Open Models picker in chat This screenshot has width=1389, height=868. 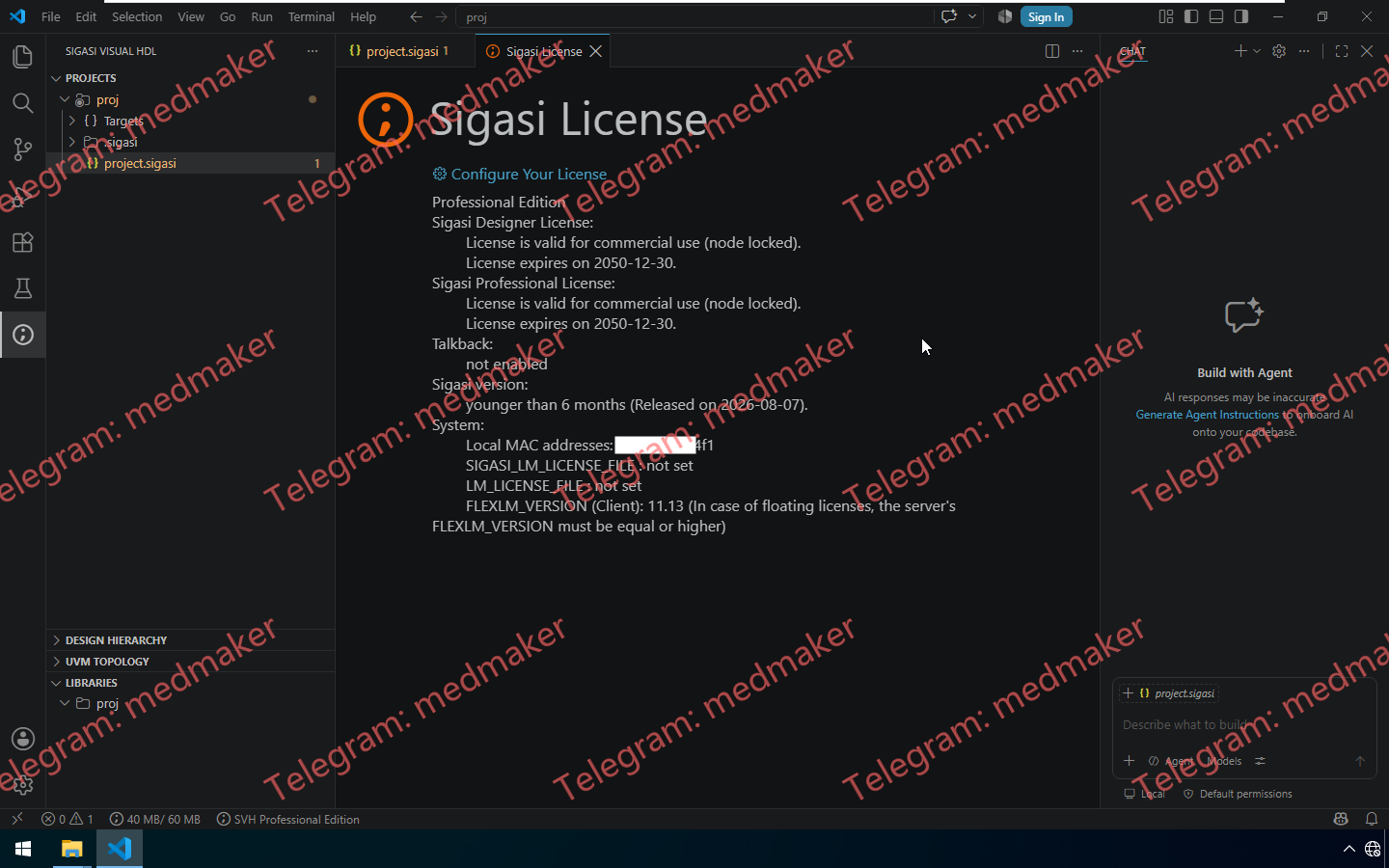1224,761
